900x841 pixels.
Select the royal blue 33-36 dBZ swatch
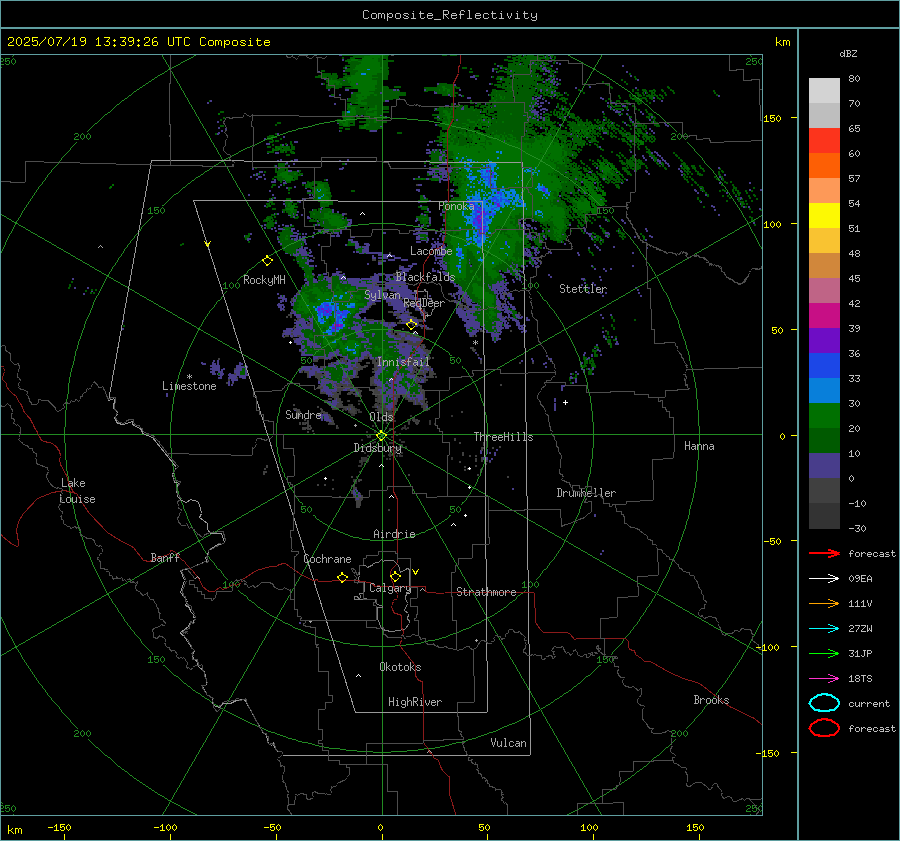tap(824, 366)
